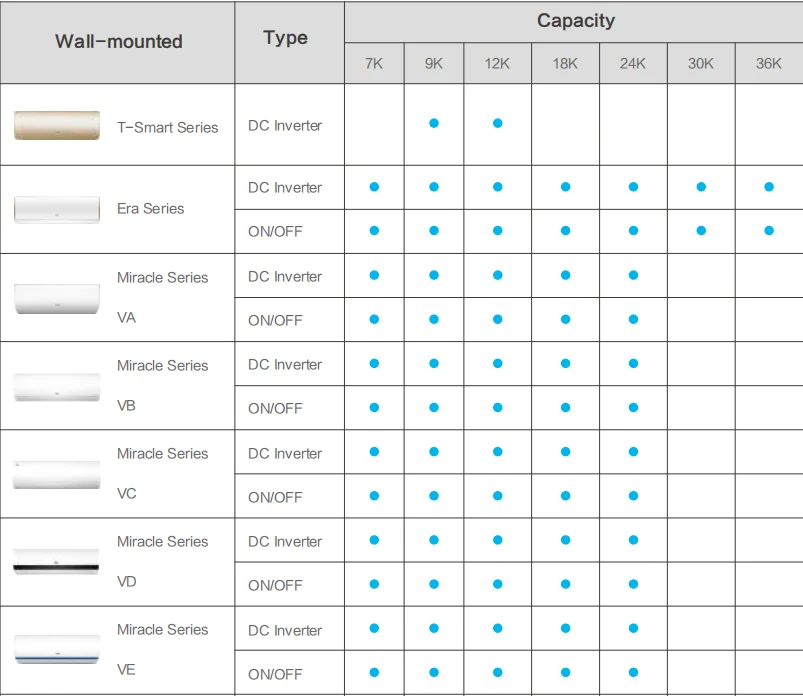Screen dimensions: 803x696
Task: Select the Wall-mounted header cell
Action: [x=119, y=42]
